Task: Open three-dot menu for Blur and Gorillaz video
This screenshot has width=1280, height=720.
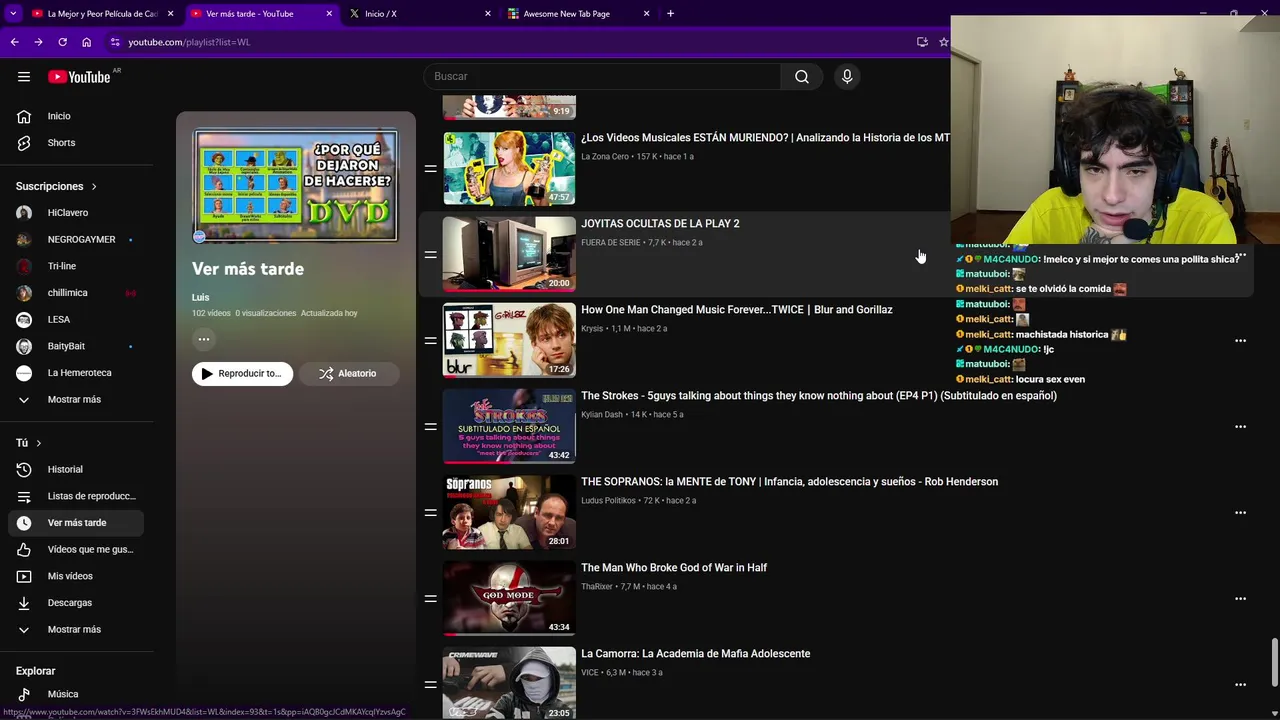Action: 1240,341
